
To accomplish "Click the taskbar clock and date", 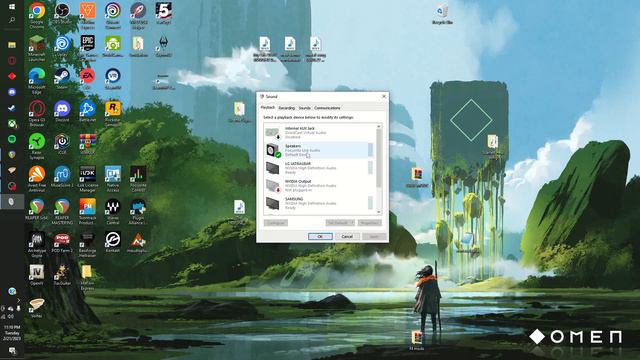I will (x=12, y=333).
